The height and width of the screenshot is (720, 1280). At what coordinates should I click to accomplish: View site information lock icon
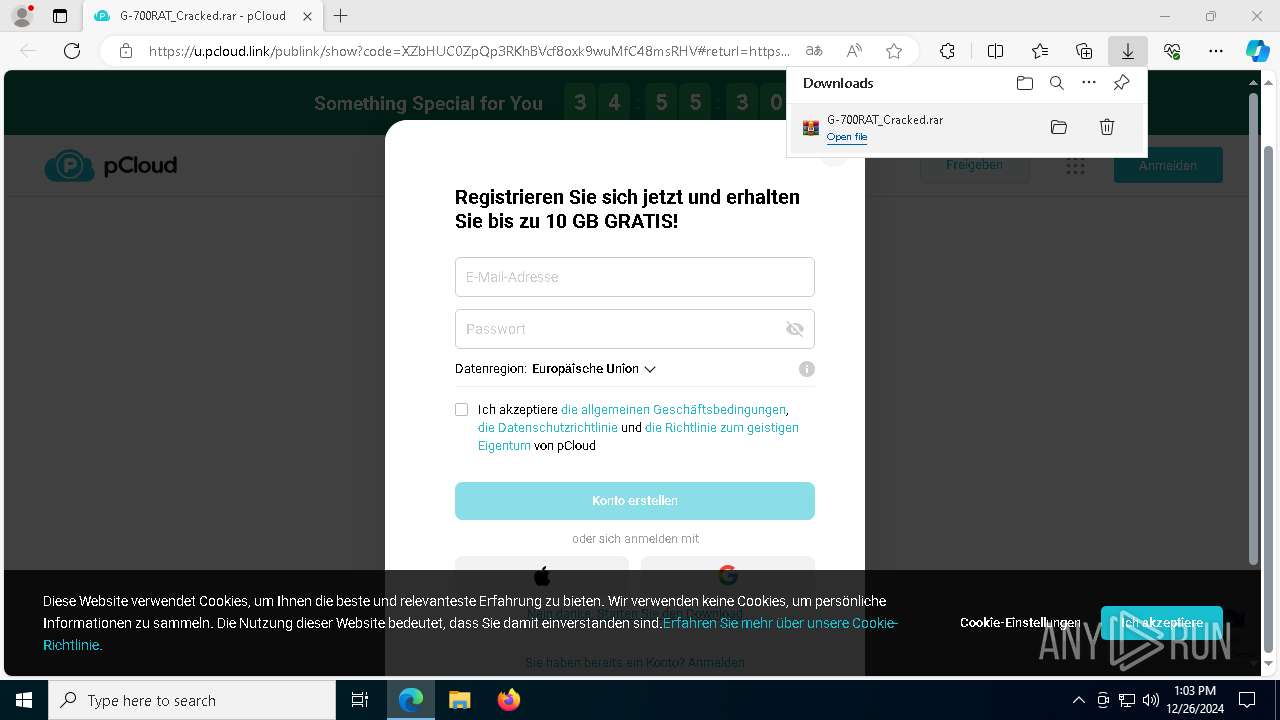pos(126,51)
